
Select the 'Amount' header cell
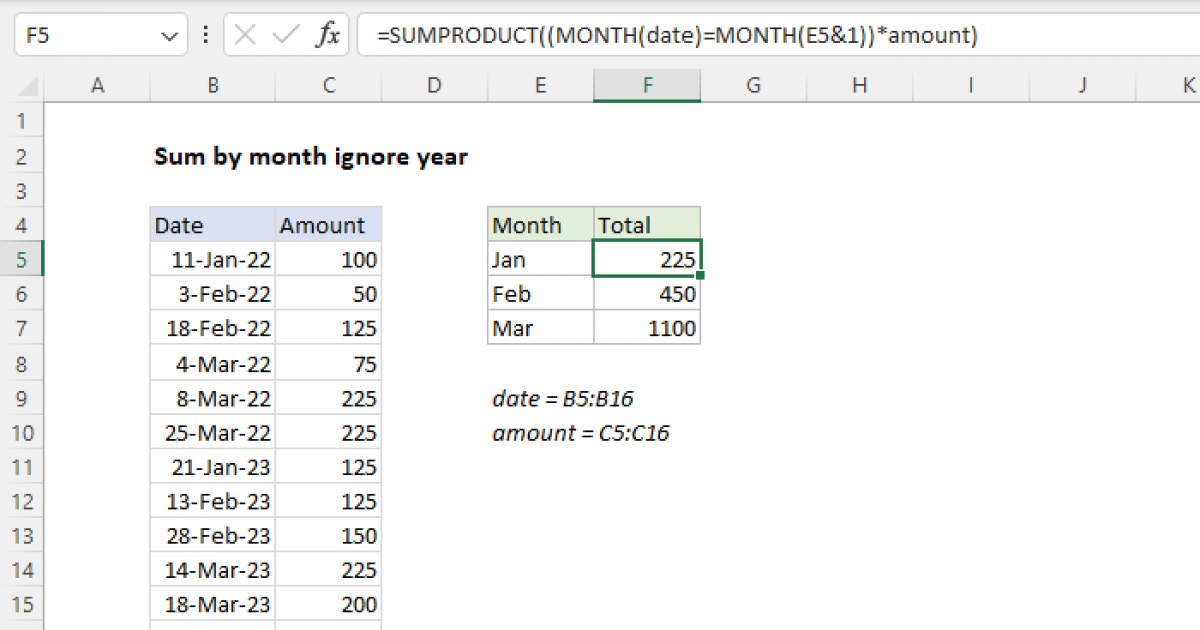(327, 224)
